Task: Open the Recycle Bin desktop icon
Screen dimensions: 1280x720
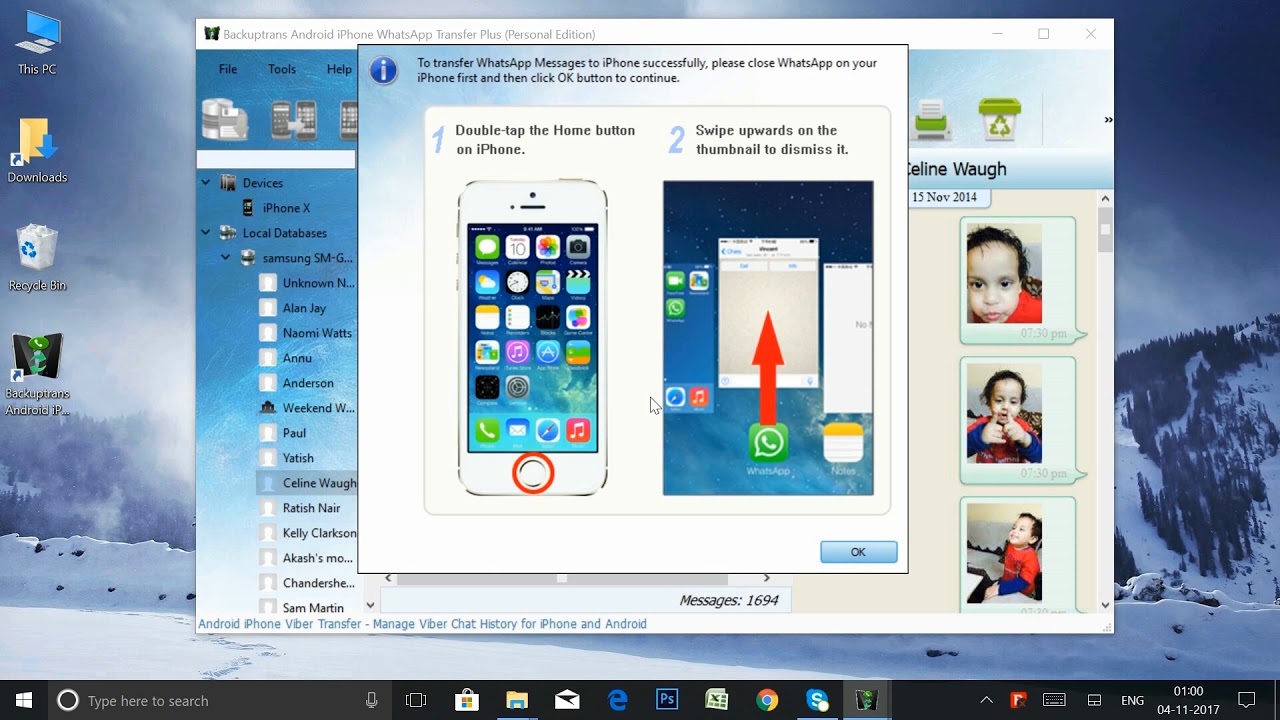Action: coord(37,258)
